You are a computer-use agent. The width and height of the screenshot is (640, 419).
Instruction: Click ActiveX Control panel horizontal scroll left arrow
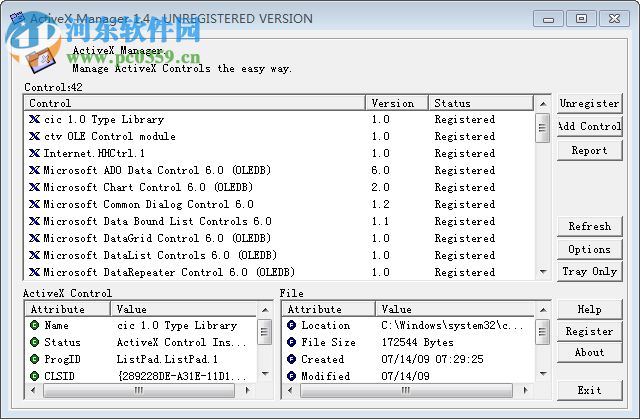(33, 390)
